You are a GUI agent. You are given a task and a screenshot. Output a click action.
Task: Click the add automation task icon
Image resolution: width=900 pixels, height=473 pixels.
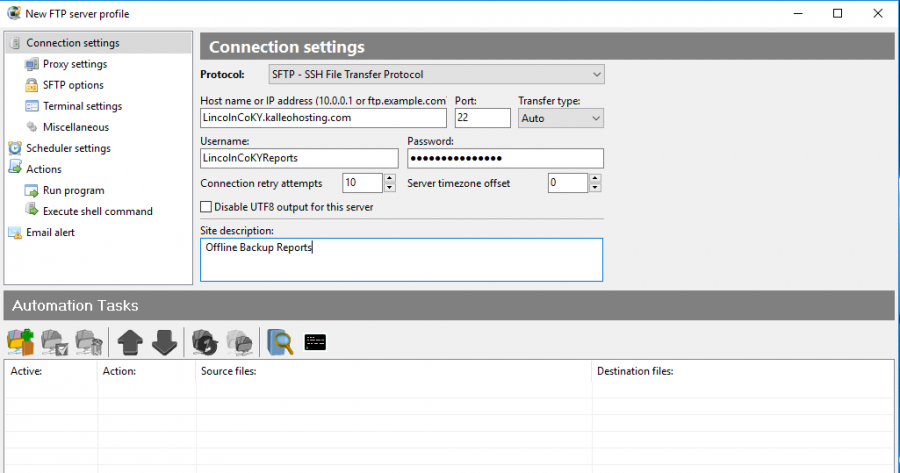point(21,342)
